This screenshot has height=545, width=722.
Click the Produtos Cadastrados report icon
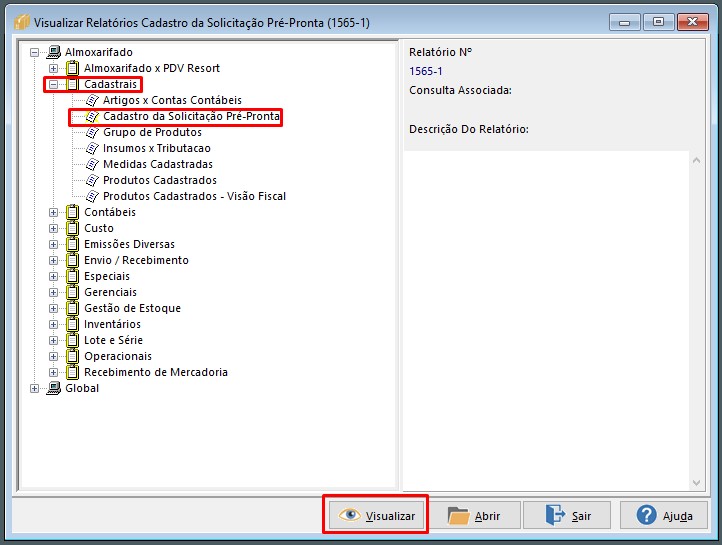click(92, 180)
